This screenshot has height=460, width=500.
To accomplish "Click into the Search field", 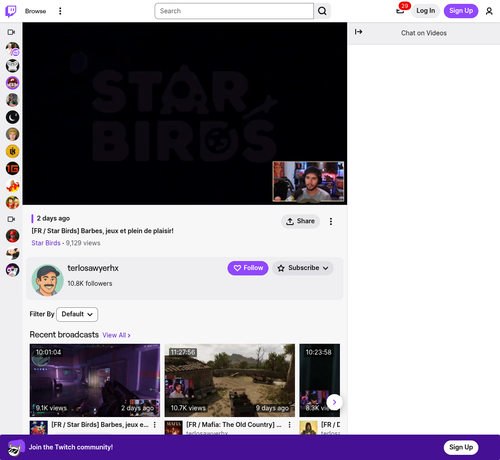I will [234, 11].
